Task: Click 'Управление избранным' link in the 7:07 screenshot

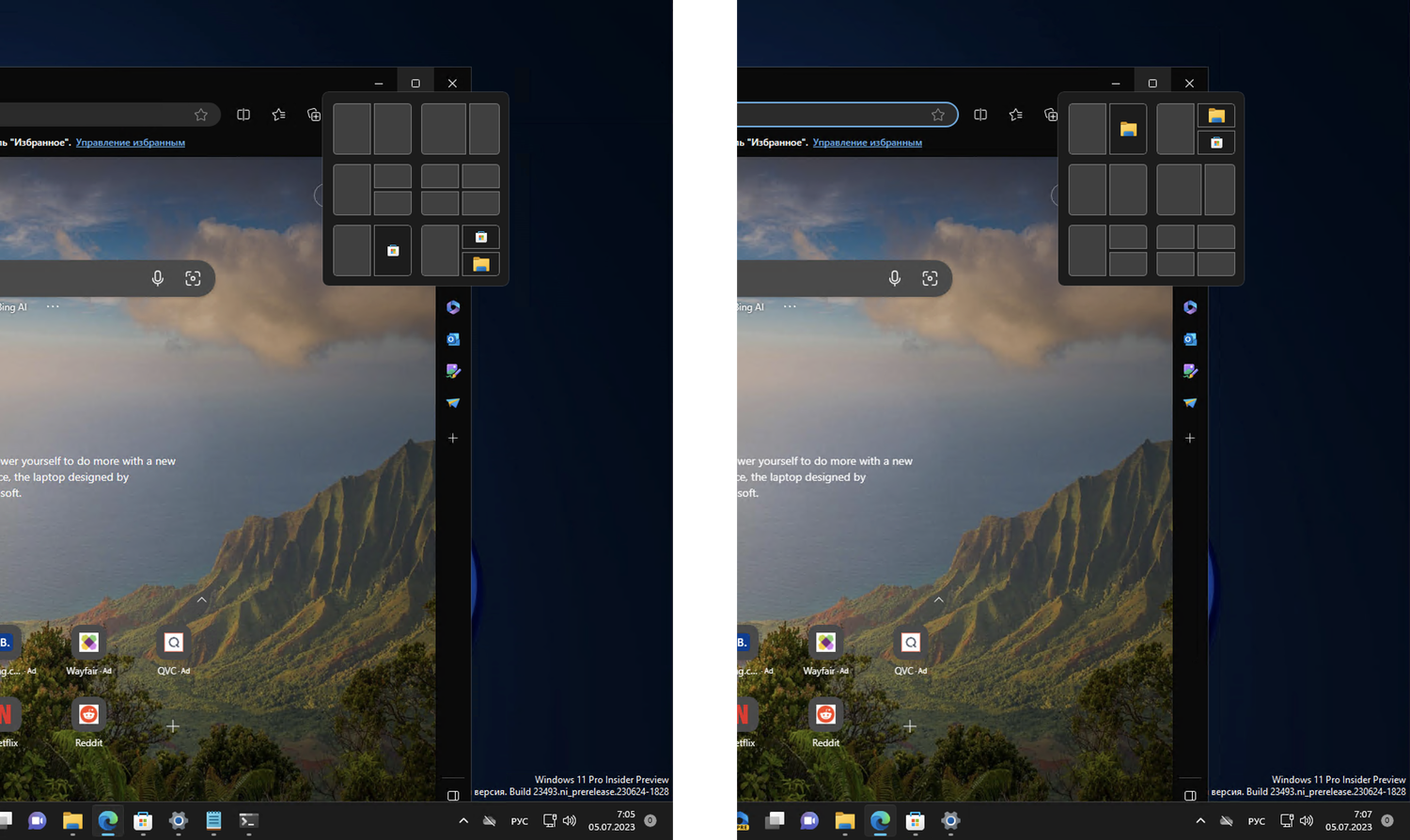Action: (868, 143)
